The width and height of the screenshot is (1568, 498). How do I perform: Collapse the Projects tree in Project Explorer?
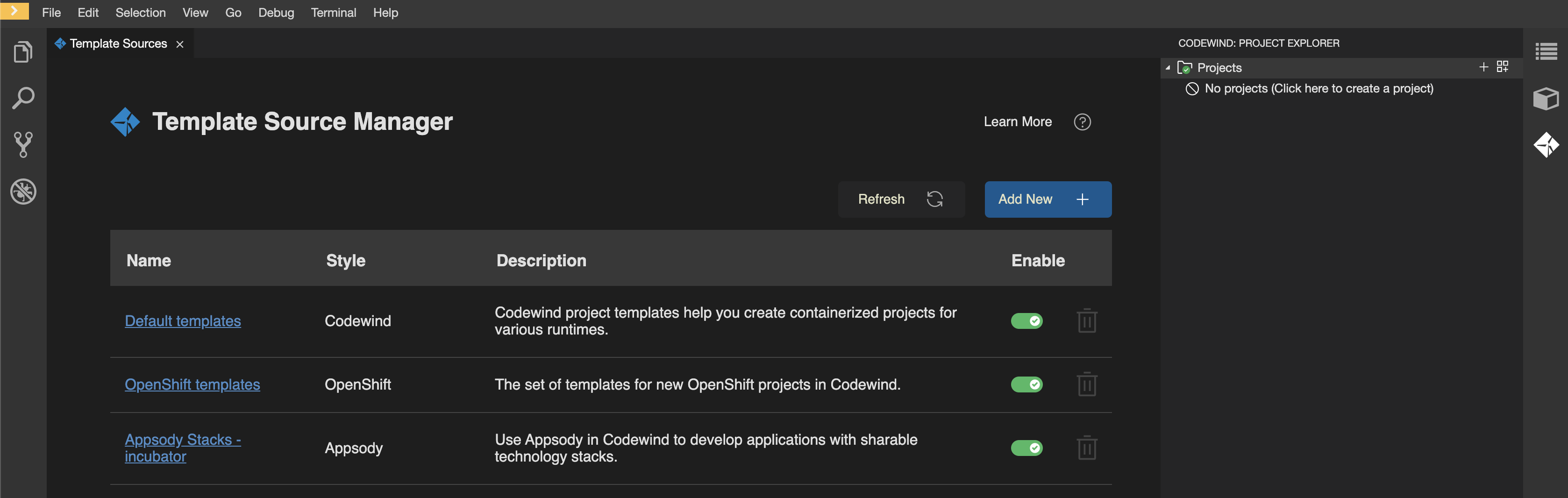(1168, 68)
